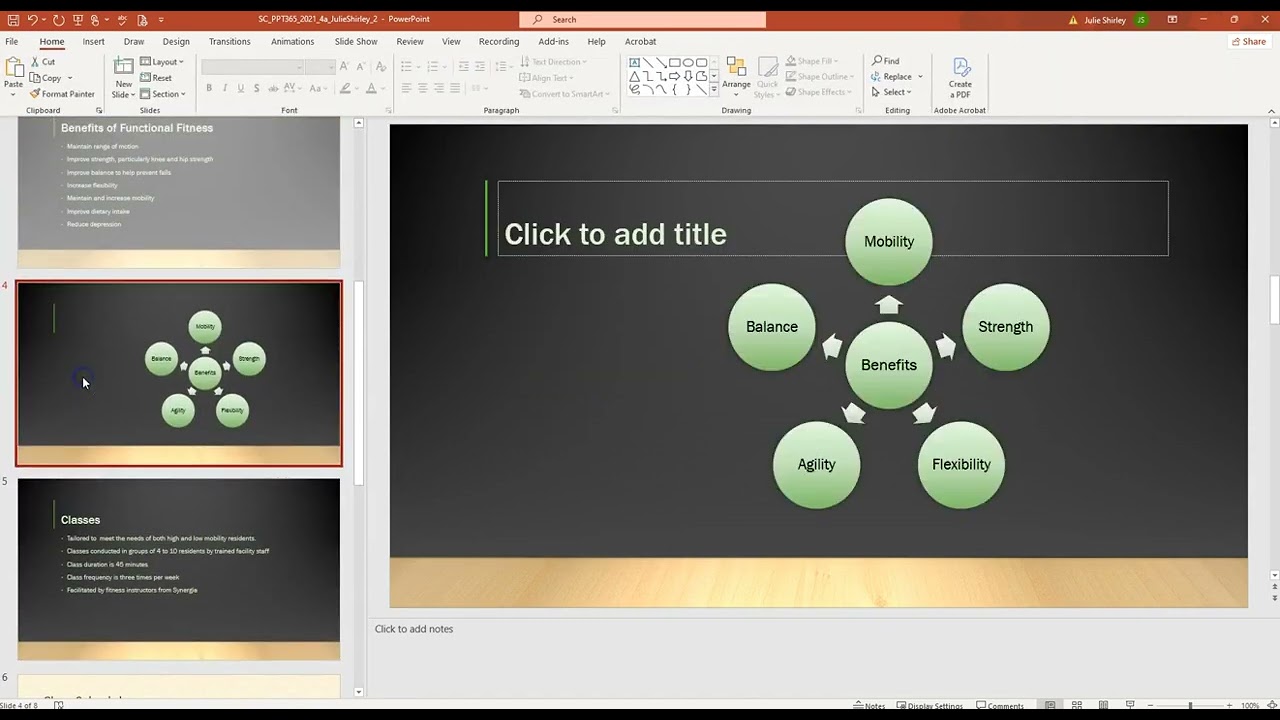Toggle Strikethrough formatting

pyautogui.click(x=273, y=88)
